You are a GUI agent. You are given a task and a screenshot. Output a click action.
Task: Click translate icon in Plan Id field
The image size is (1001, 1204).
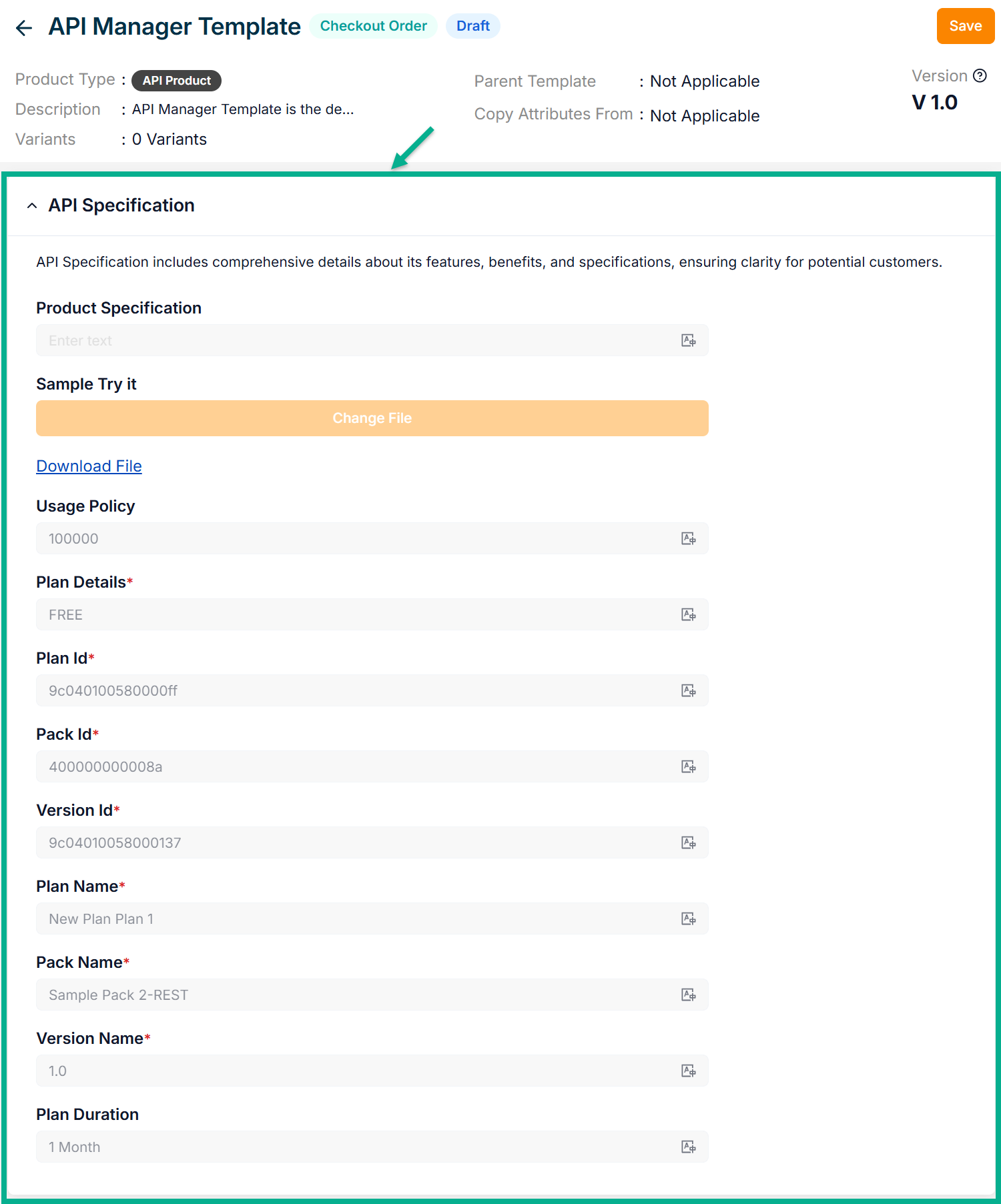coord(688,691)
